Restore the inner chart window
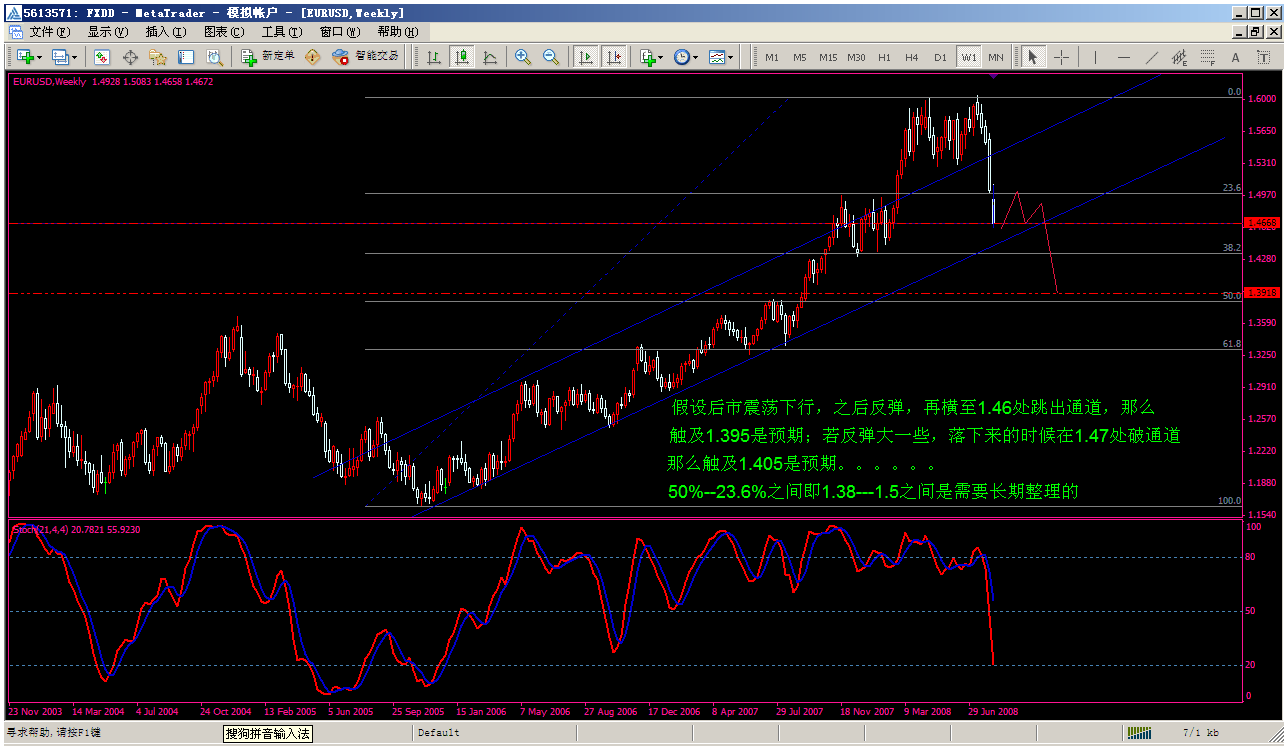1288x746 pixels. pyautogui.click(x=1257, y=32)
